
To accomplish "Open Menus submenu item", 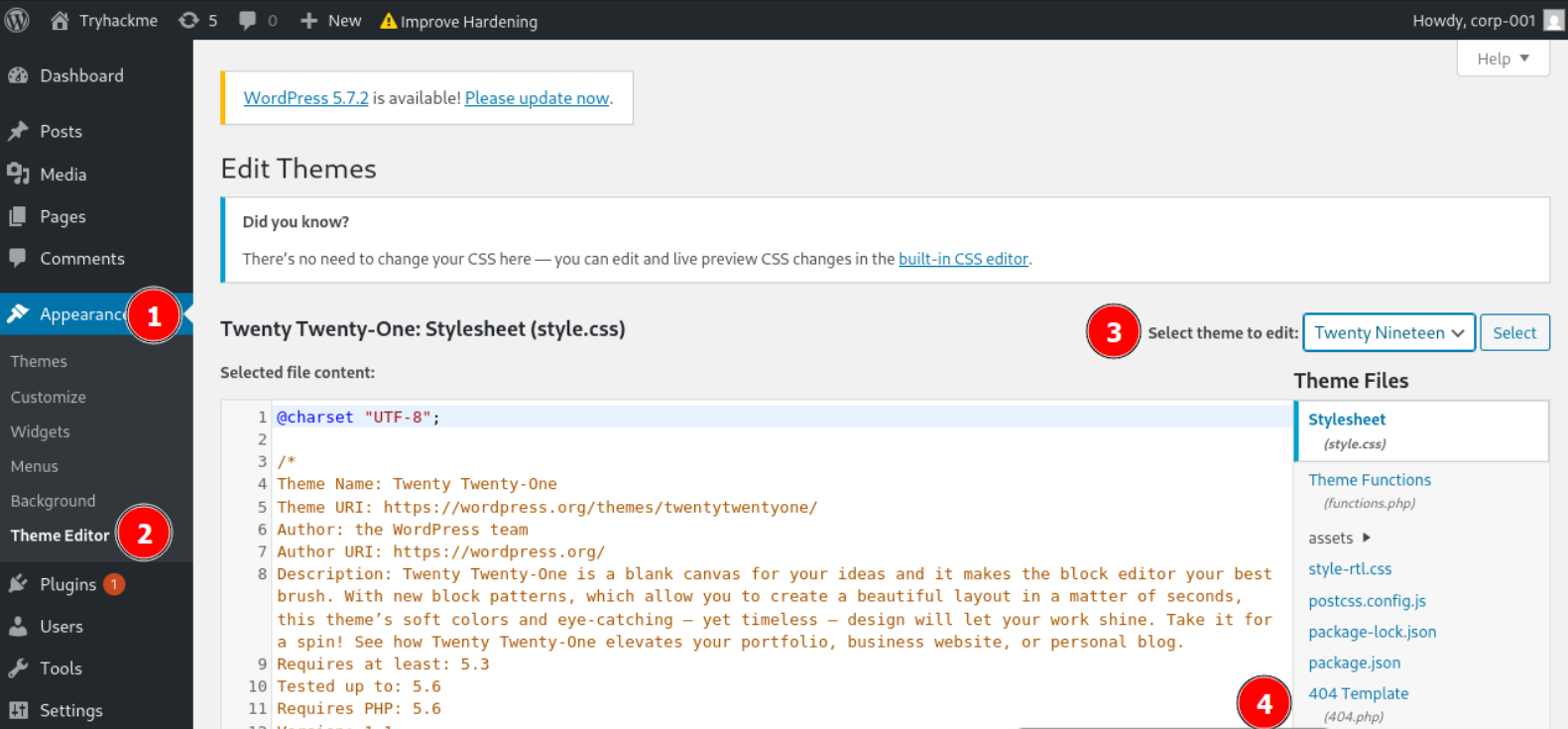I will click(x=34, y=466).
